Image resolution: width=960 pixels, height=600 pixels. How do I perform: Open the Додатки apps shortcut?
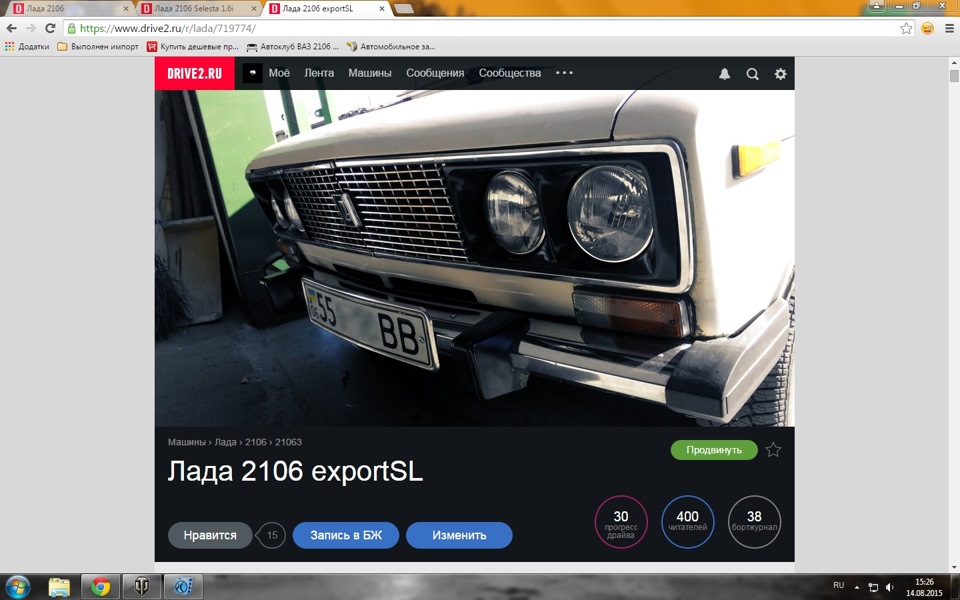pyautogui.click(x=27, y=47)
